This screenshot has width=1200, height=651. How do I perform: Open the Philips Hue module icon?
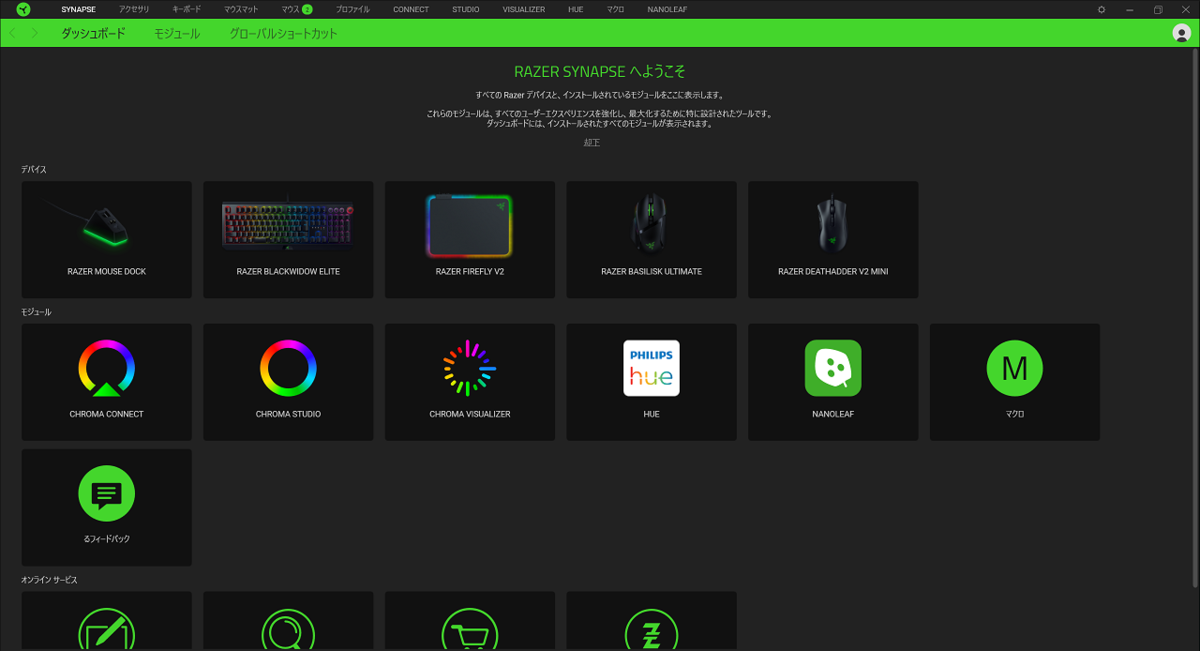652,368
